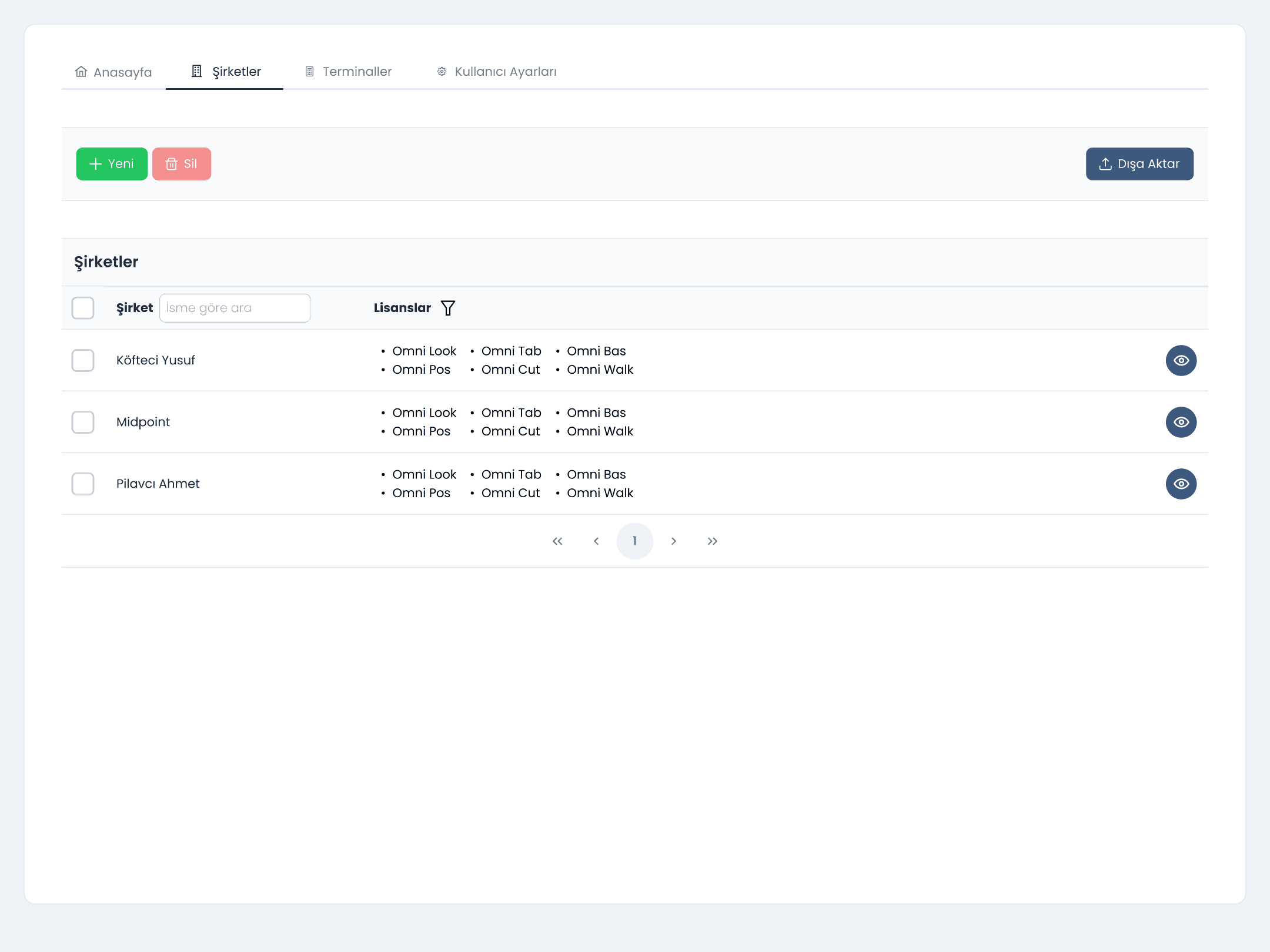
Task: Toggle the select-all checkbox in table header
Action: (x=83, y=308)
